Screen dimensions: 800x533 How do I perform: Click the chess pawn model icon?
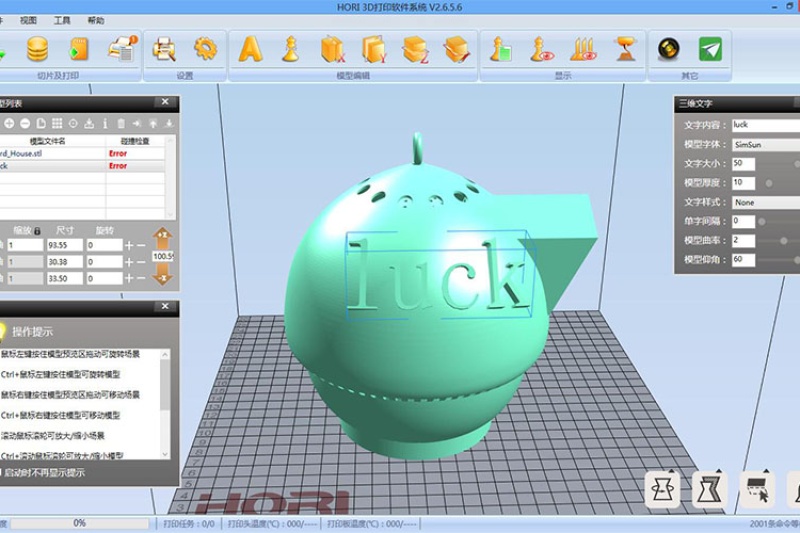click(x=291, y=48)
